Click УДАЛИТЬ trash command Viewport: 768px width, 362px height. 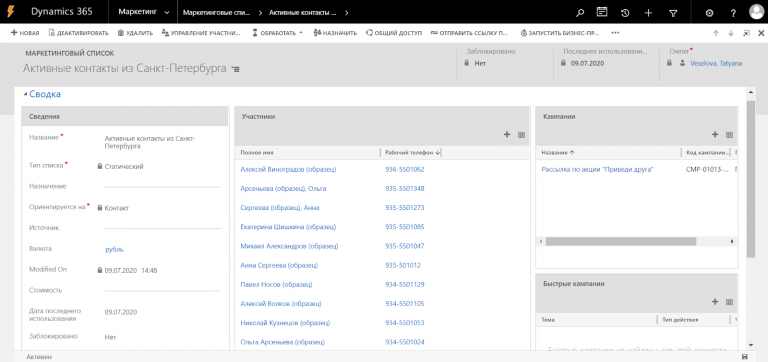135,33
